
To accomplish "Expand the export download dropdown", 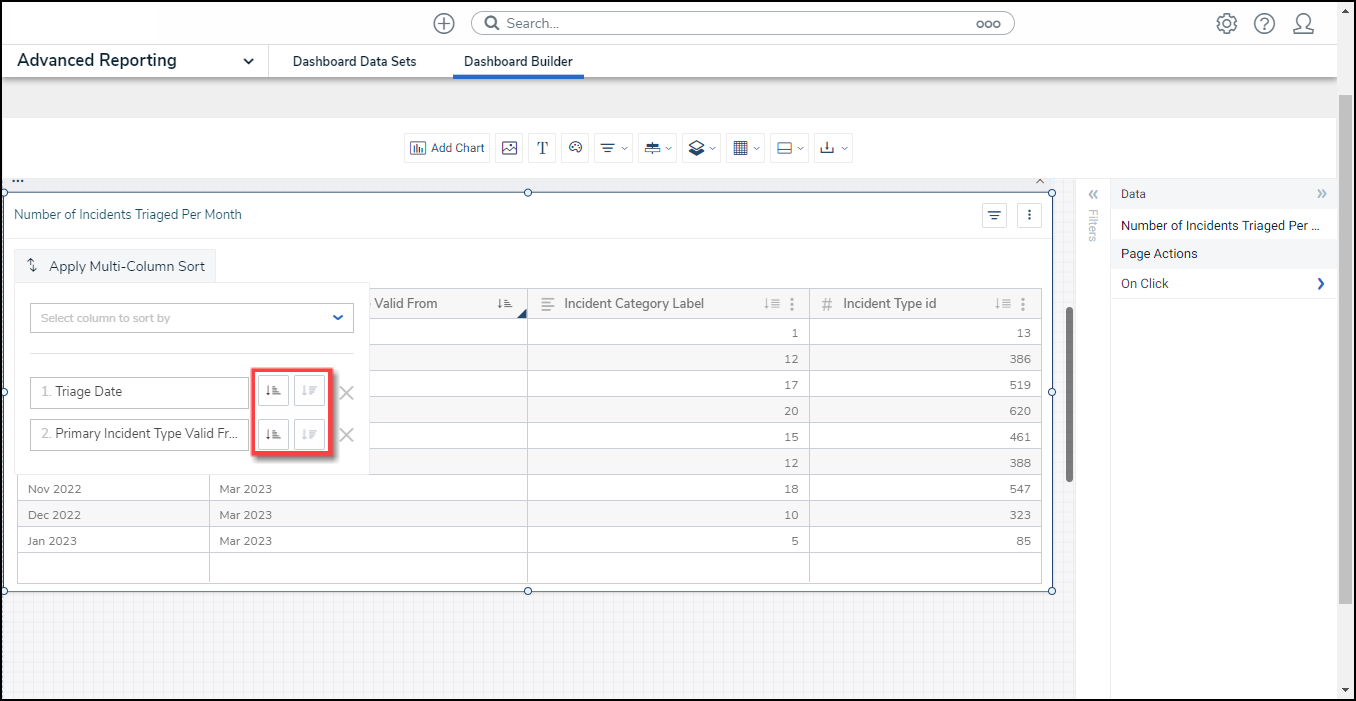I will pyautogui.click(x=832, y=148).
